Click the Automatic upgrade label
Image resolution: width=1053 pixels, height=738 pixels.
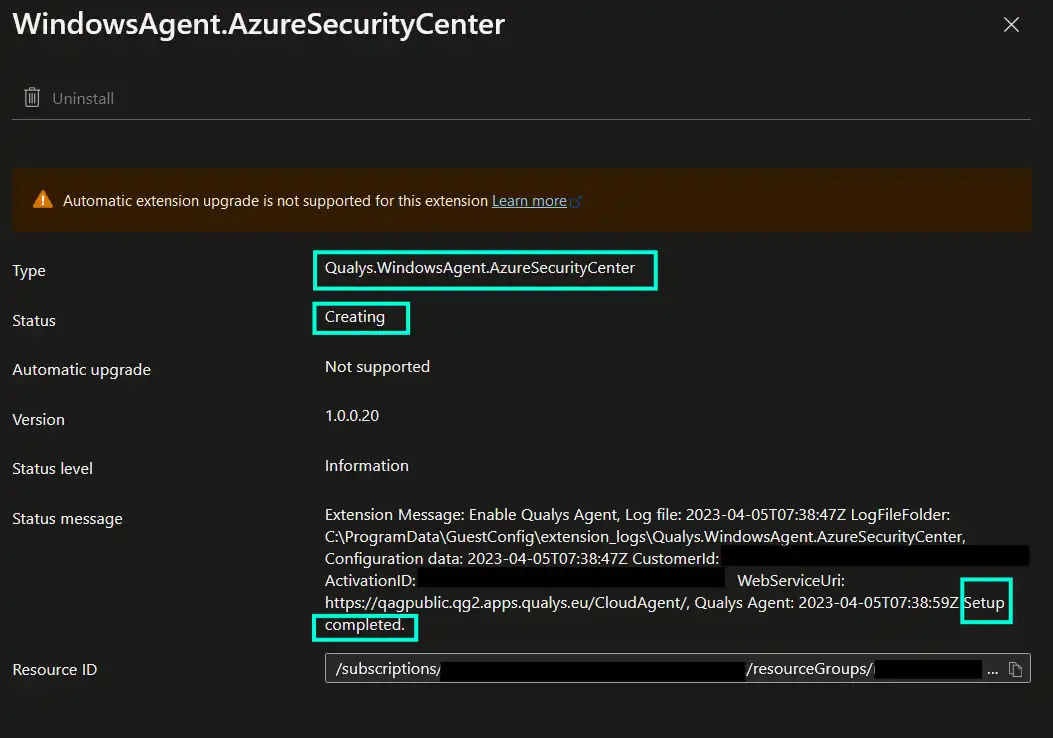point(81,370)
